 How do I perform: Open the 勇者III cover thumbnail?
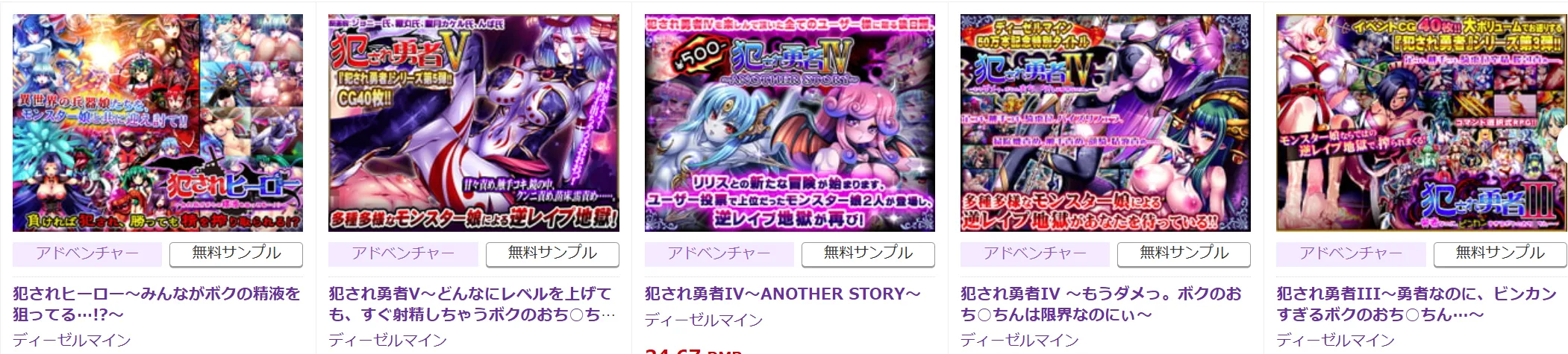coord(1422,123)
